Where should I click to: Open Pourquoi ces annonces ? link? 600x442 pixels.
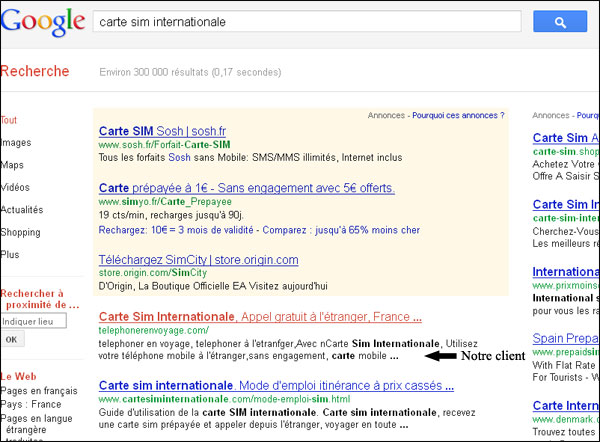tap(458, 115)
